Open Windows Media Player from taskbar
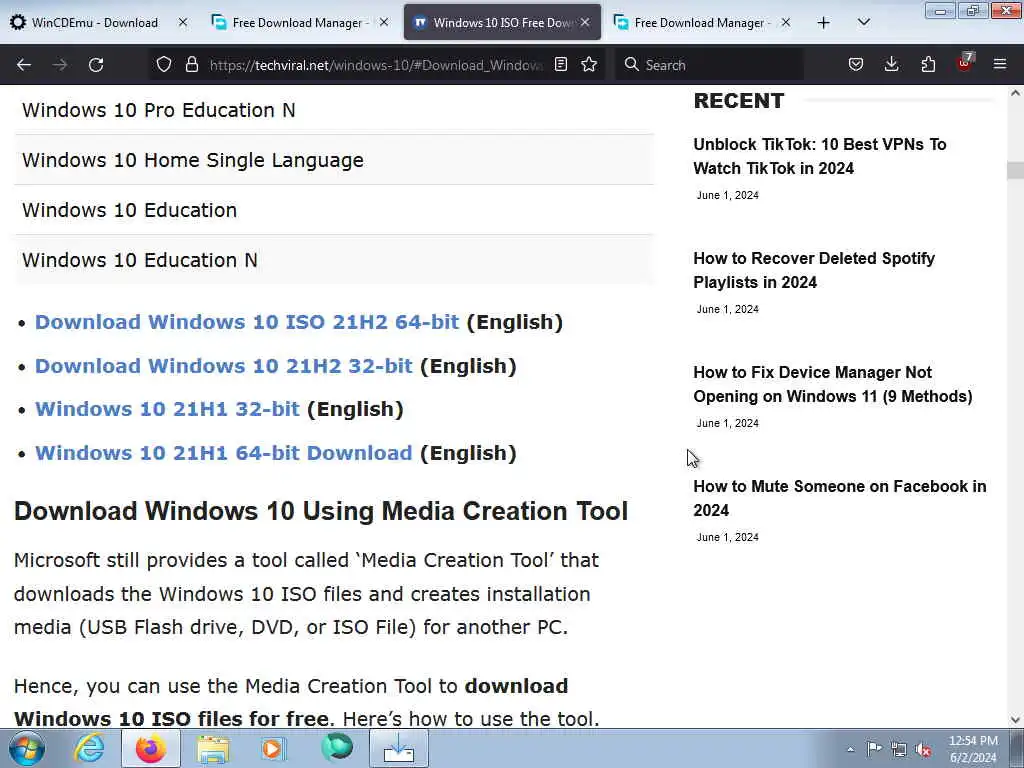This screenshot has height=768, width=1024. click(x=274, y=748)
